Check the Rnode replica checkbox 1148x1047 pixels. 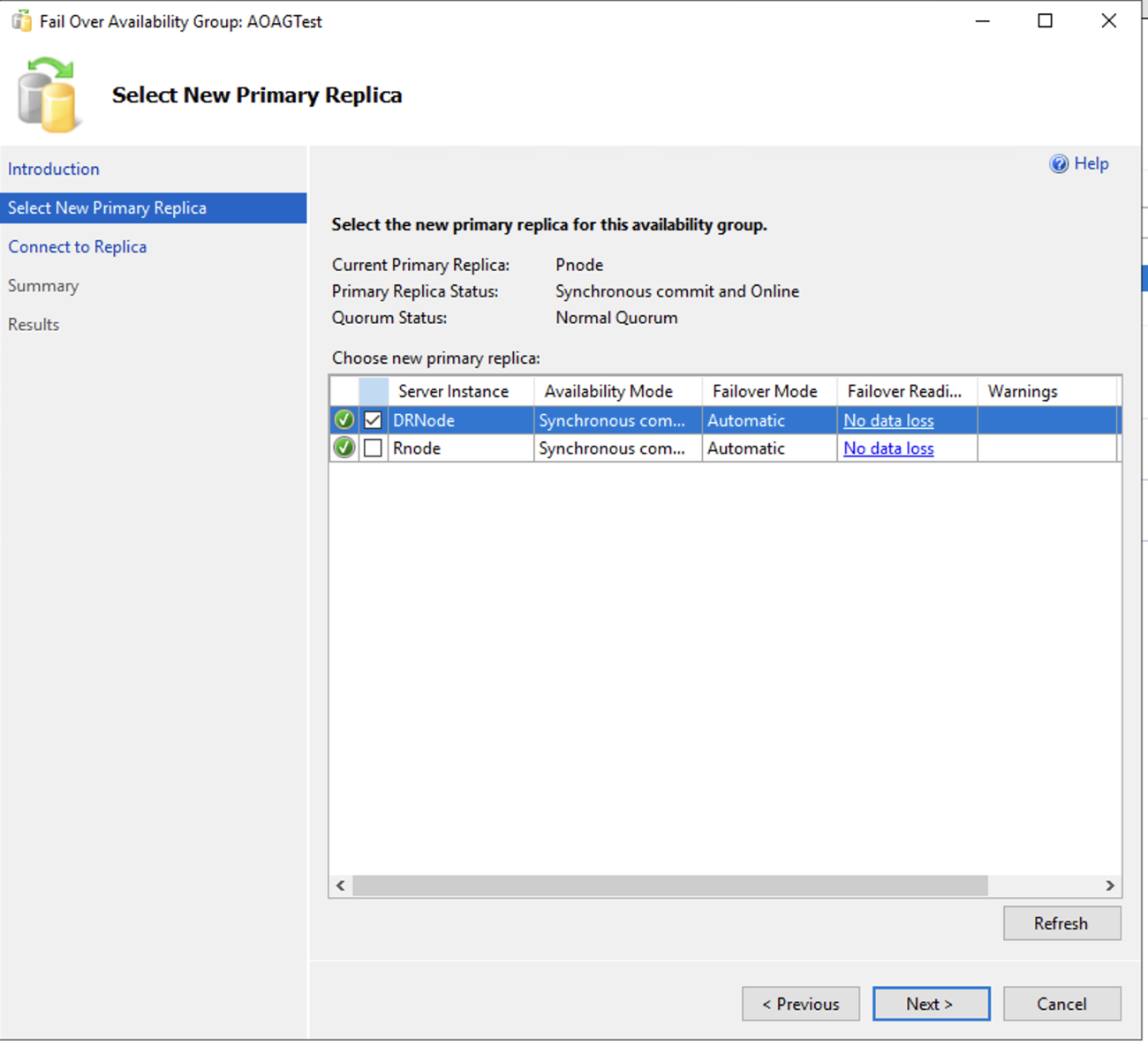(x=373, y=448)
